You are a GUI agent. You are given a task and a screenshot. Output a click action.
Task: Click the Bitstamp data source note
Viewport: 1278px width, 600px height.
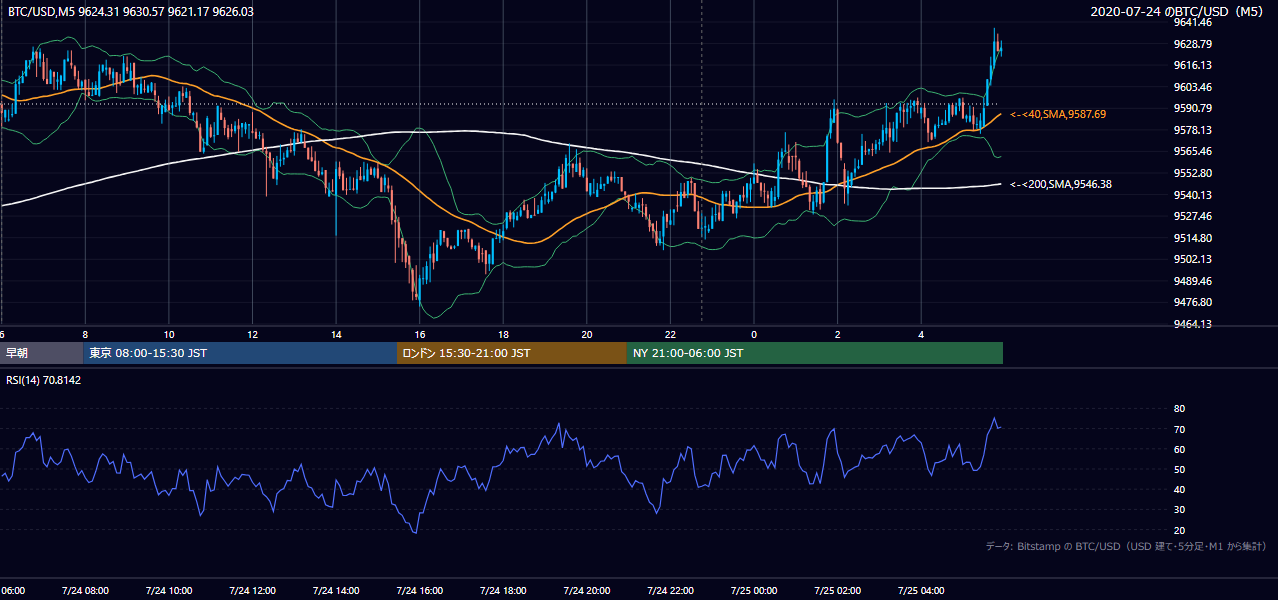coord(1126,547)
